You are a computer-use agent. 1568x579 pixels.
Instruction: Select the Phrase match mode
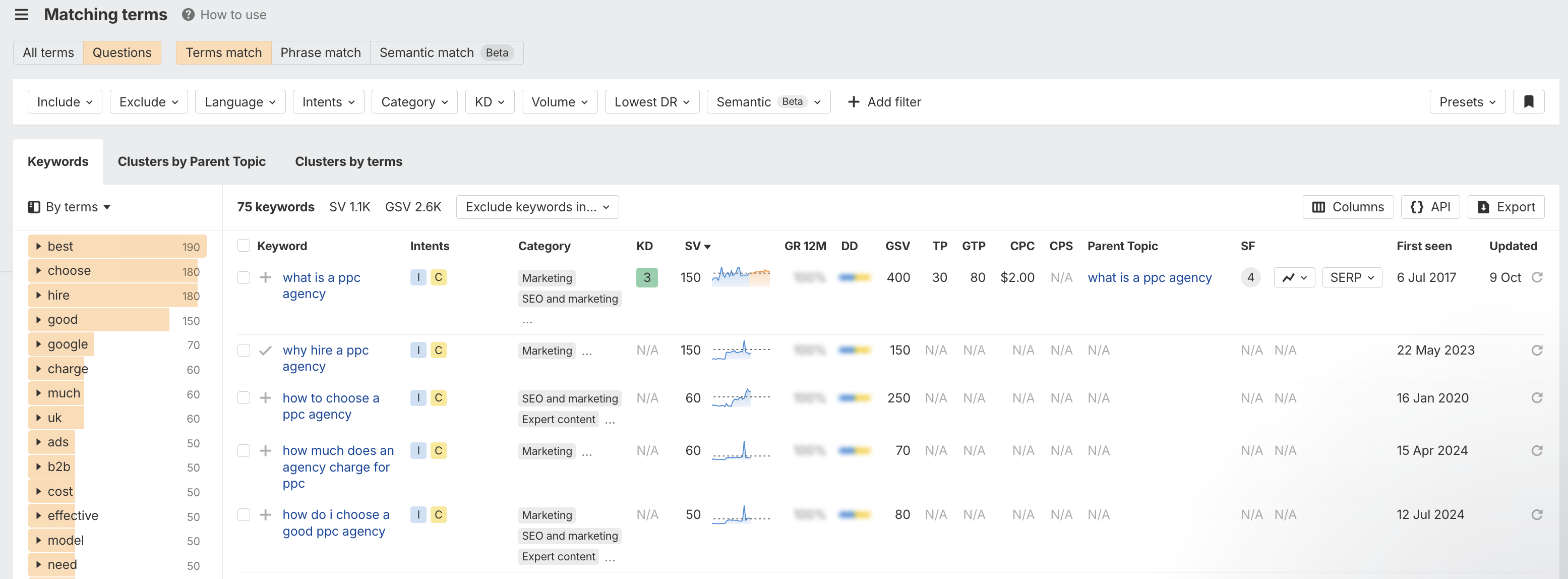point(321,52)
